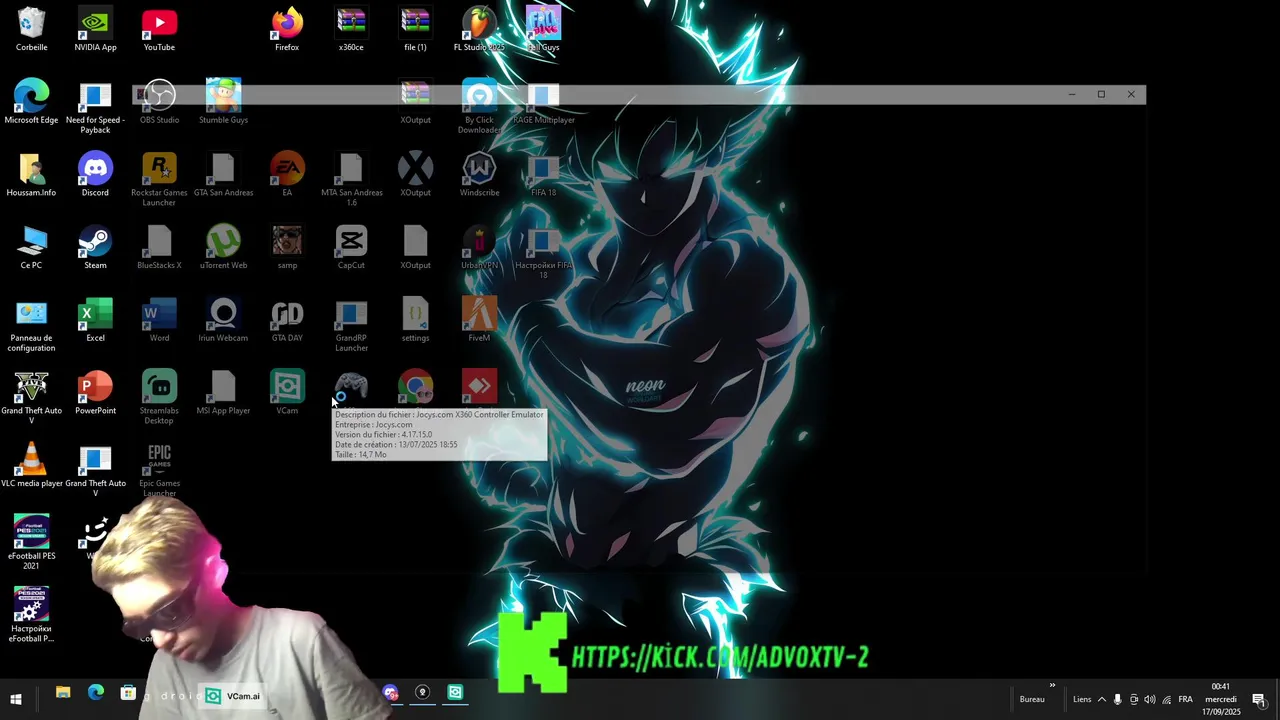Open the notification center icon
This screenshot has height=720, width=1280.
pos(1259,699)
